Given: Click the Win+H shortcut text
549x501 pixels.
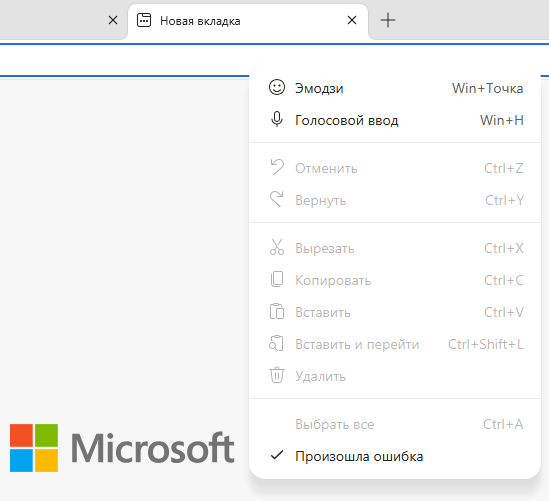Looking at the screenshot, I should (x=502, y=120).
